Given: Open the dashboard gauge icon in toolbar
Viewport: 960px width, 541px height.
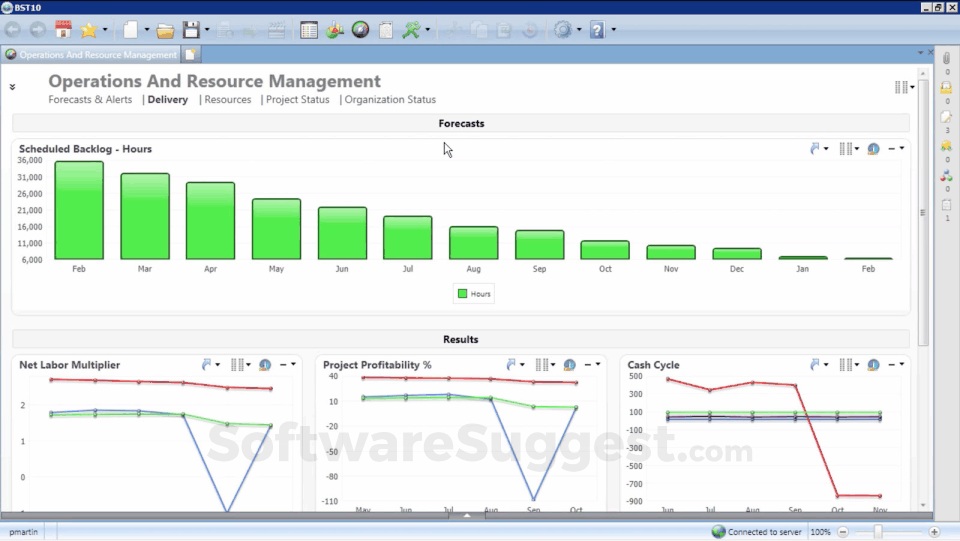Looking at the screenshot, I should click(360, 30).
